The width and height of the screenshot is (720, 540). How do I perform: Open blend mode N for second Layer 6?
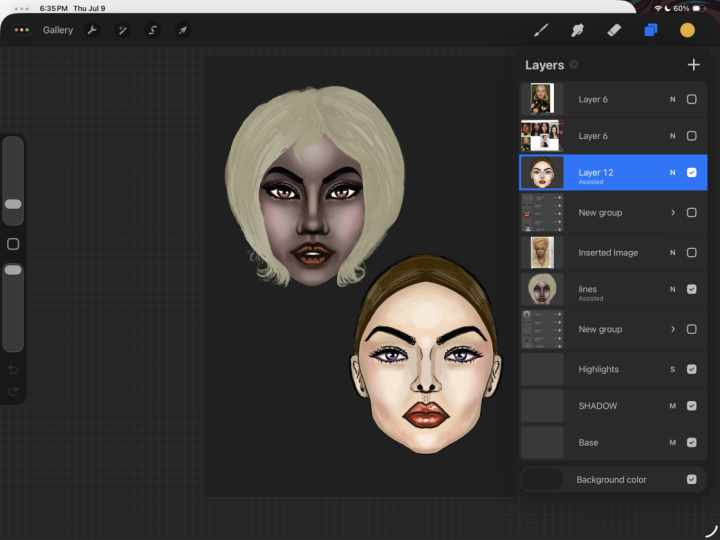(x=673, y=136)
